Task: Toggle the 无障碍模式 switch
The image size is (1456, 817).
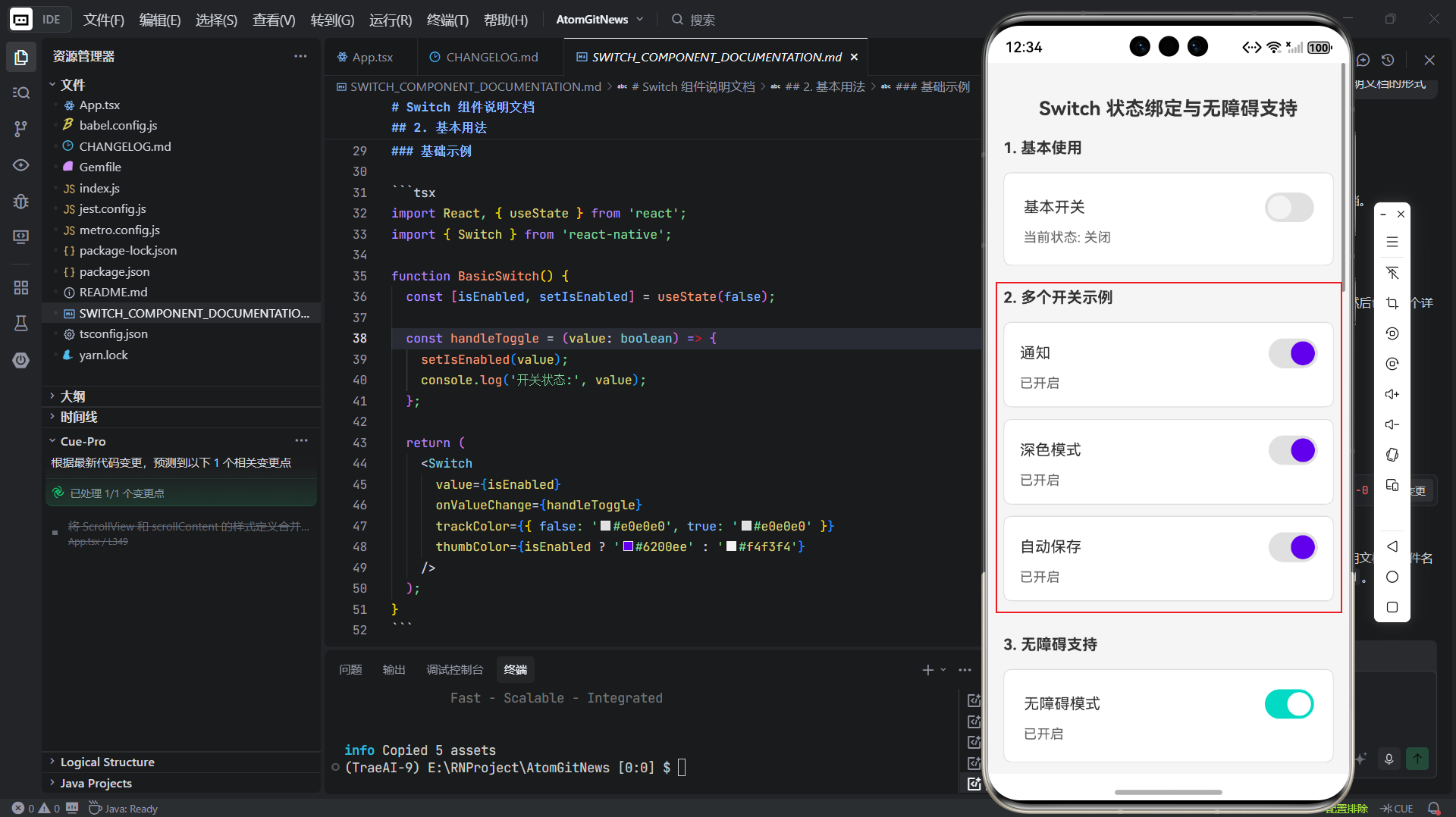Action: pos(1289,704)
